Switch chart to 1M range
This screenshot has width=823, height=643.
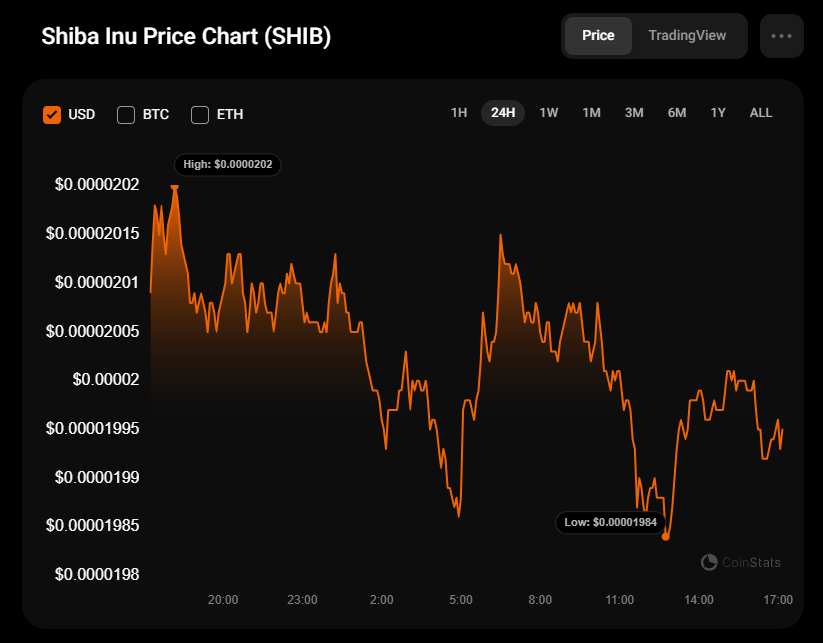(591, 112)
